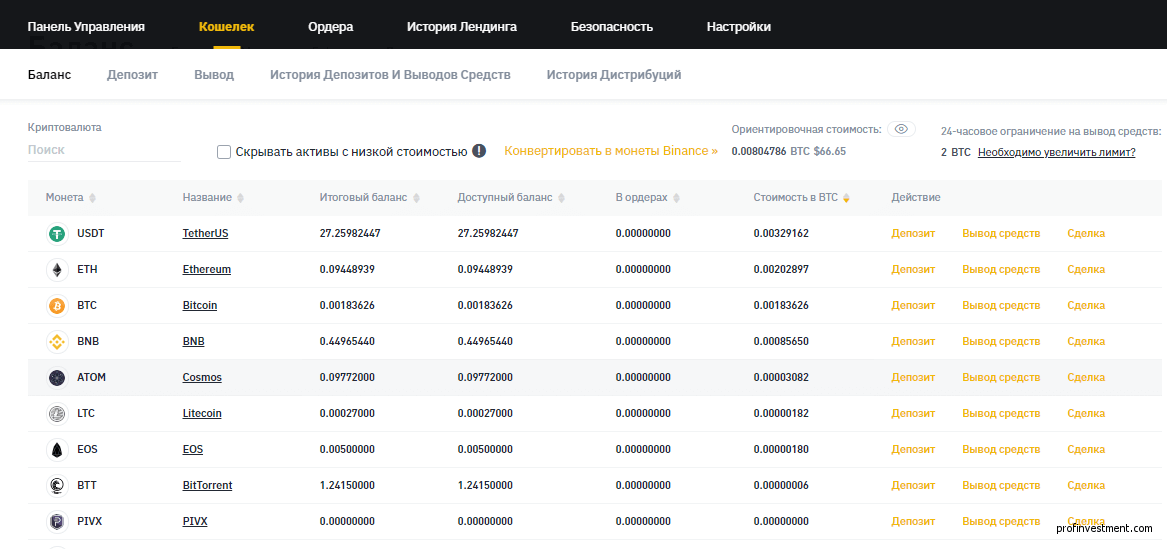Click the EOS coin icon

[x=57, y=449]
